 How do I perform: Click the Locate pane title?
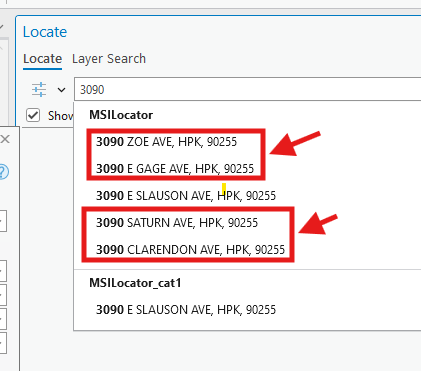tap(45, 32)
